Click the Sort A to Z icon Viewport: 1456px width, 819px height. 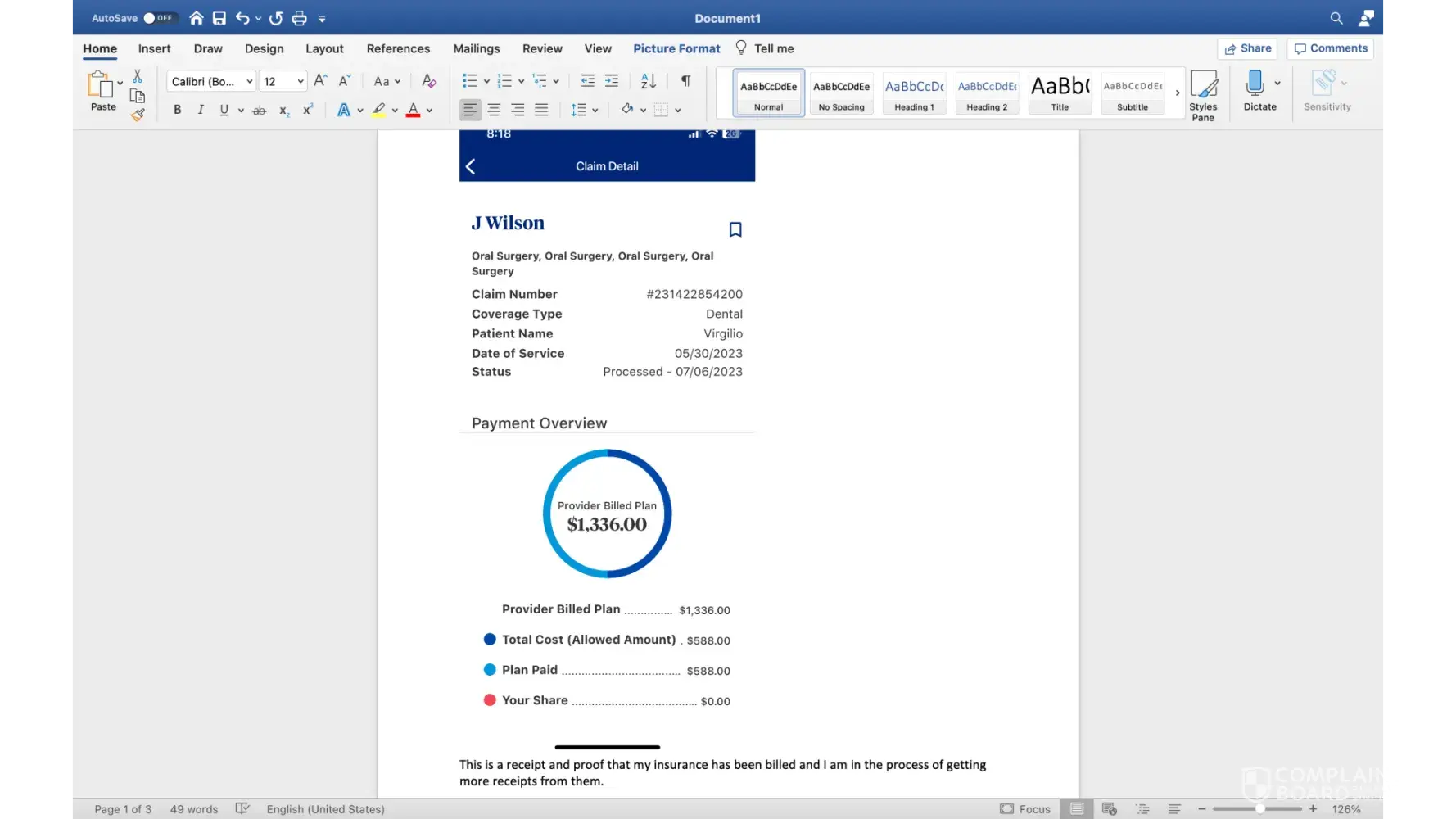point(649,80)
